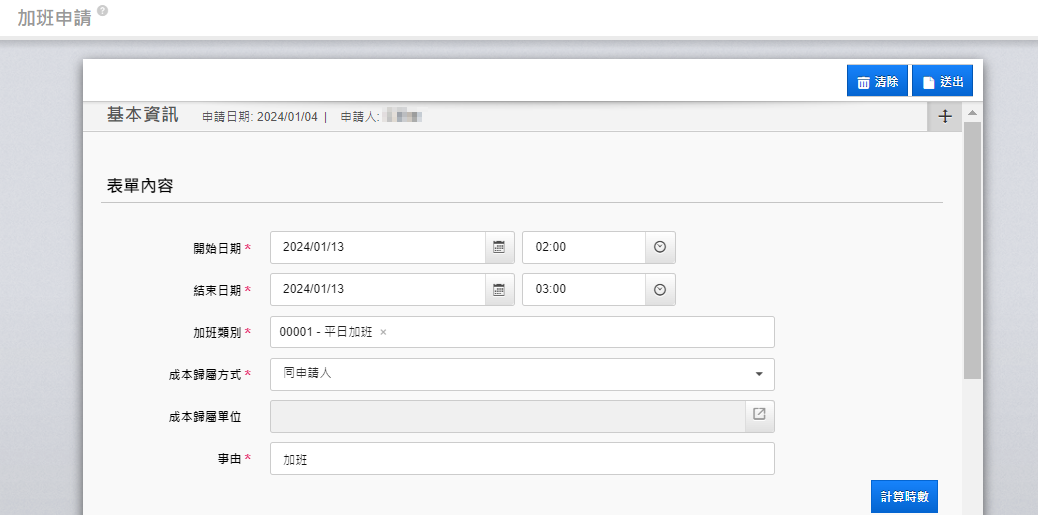This screenshot has height=515, width=1038.
Task: Click the end time 03:00 field
Action: (x=584, y=289)
